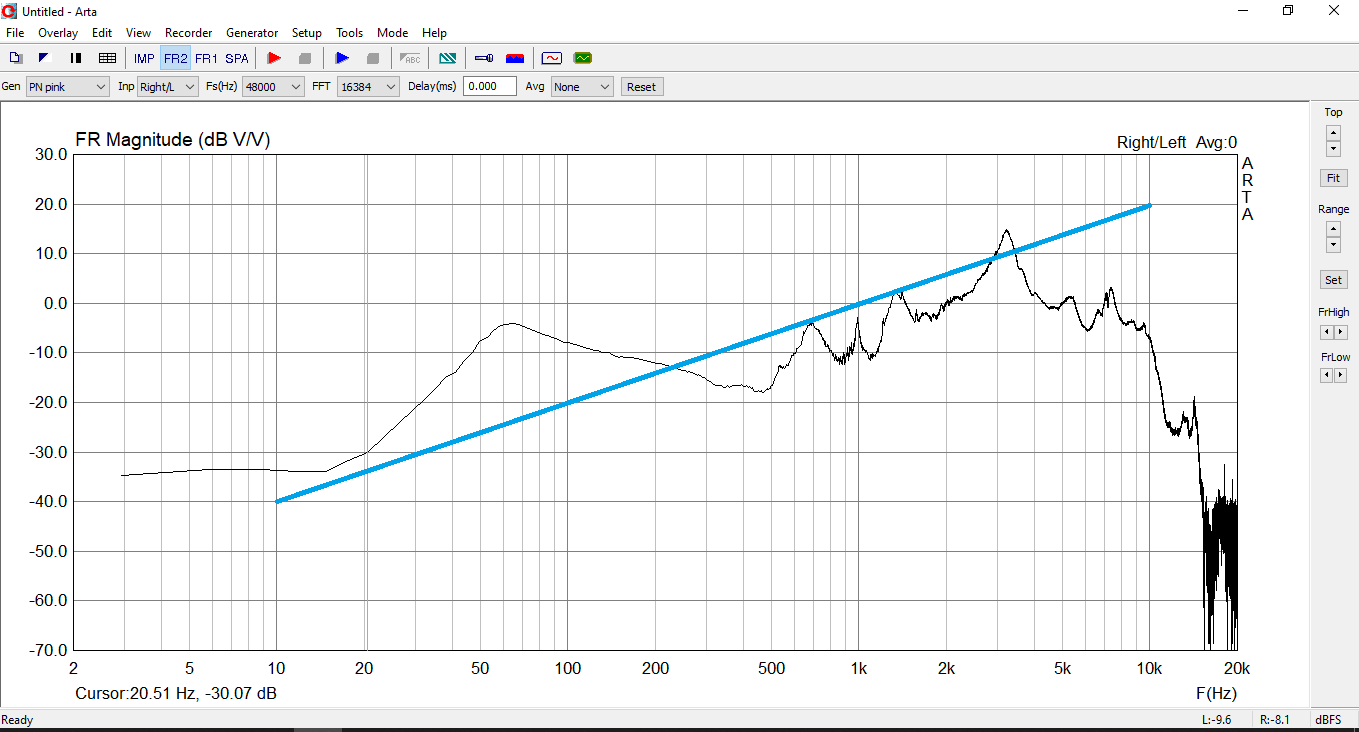Click the Ready status text
Screen dimensions: 1359x732
point(17,720)
